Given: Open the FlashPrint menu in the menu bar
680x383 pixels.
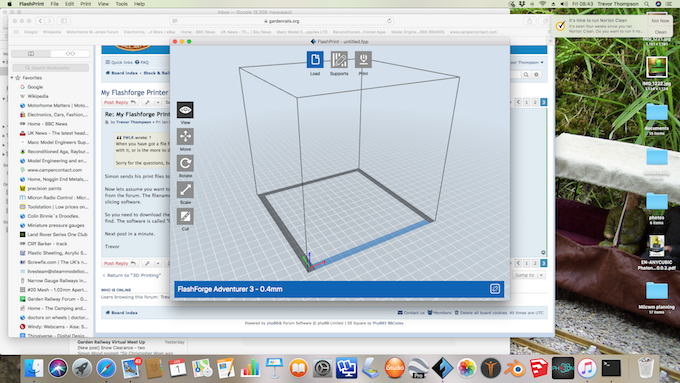Looking at the screenshot, I should 31,4.
